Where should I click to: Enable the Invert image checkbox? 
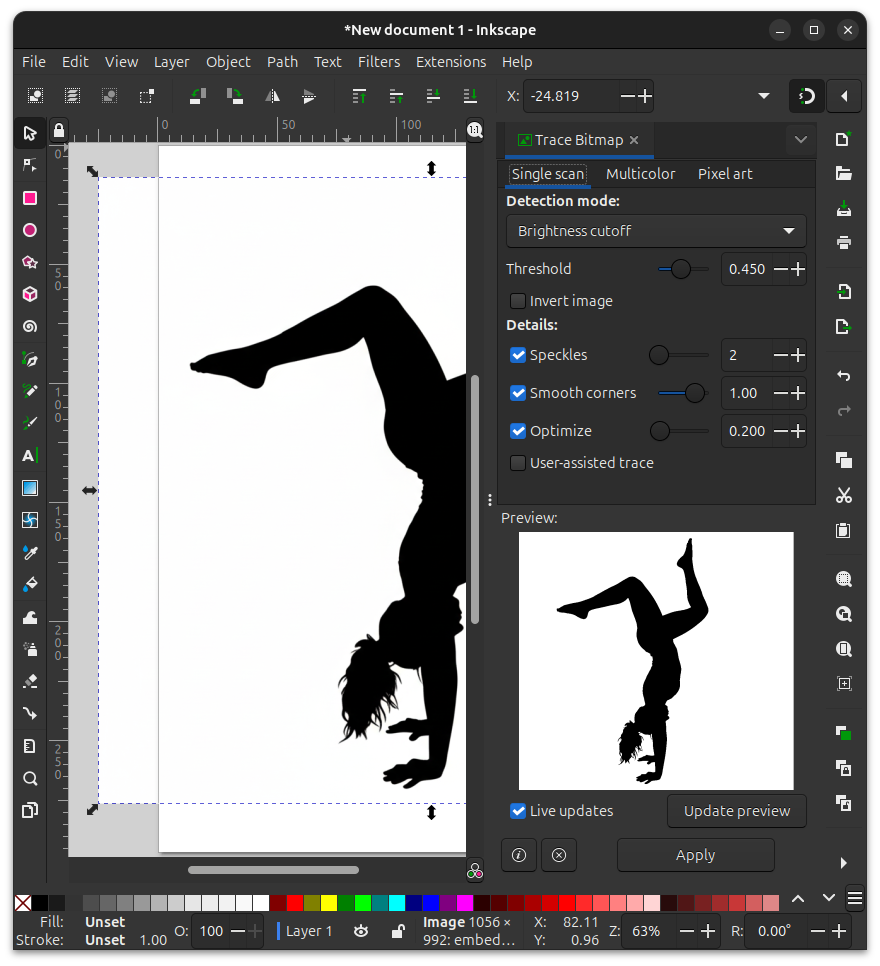coord(518,301)
